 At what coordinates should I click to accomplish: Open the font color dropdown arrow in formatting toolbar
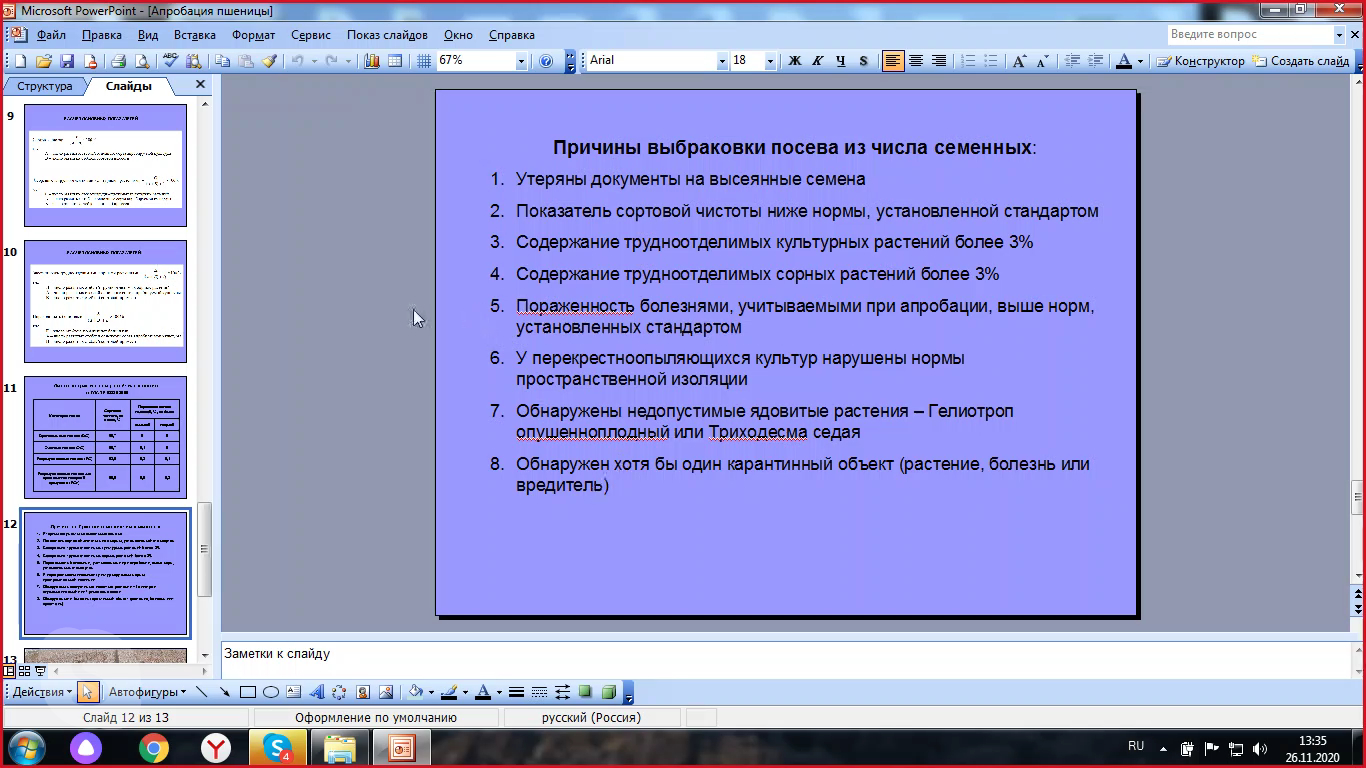click(x=1141, y=61)
